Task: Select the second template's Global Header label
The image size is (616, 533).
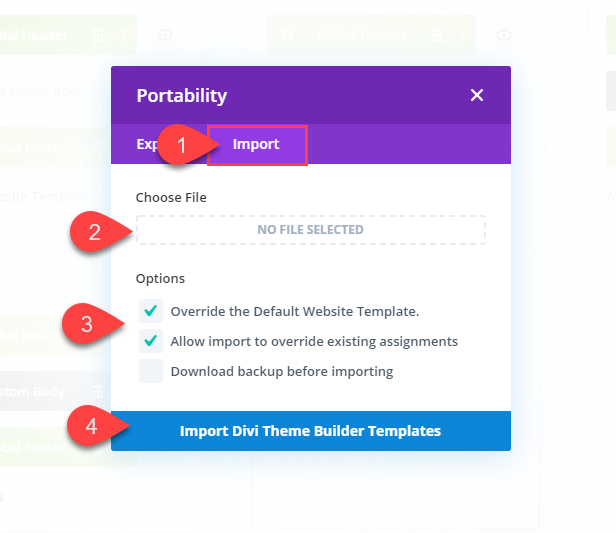Action: click(361, 35)
